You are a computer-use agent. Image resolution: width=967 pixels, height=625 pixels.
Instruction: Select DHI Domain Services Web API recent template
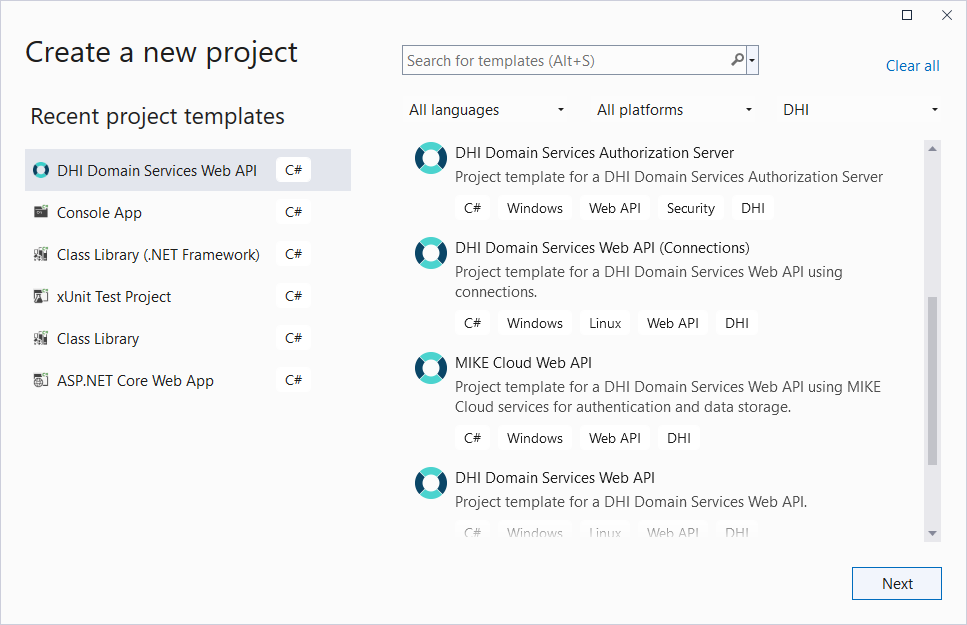coord(188,170)
